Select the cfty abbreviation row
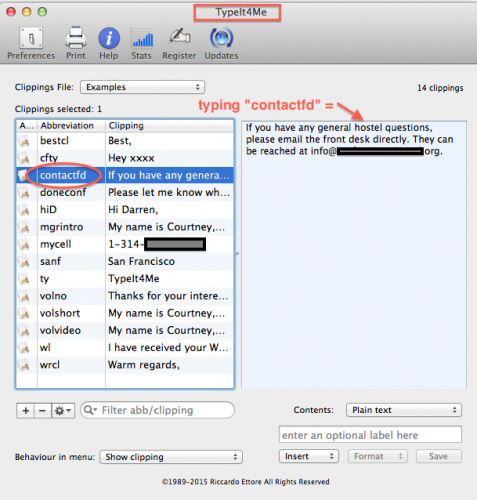 tap(125, 158)
